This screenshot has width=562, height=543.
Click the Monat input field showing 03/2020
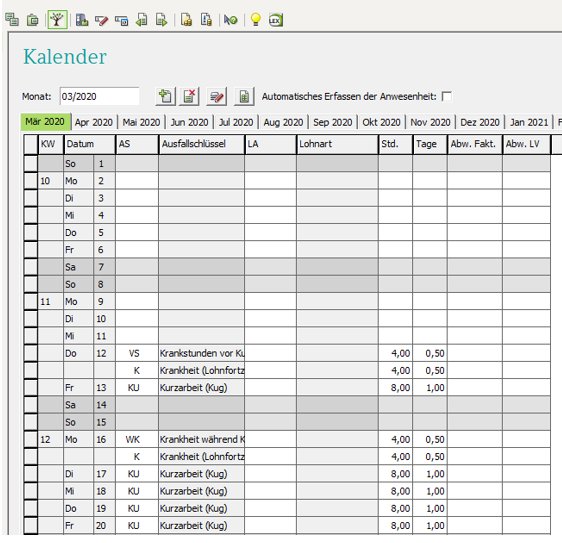(x=99, y=96)
